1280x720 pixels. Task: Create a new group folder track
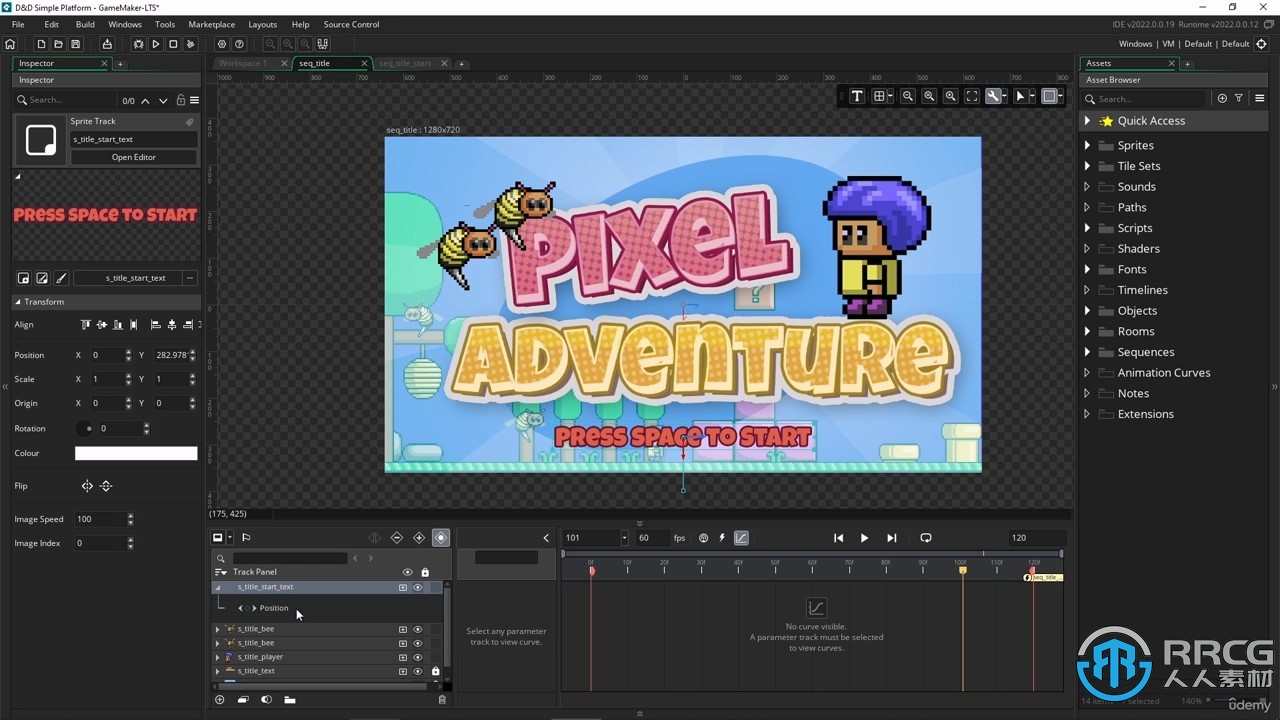(x=289, y=700)
